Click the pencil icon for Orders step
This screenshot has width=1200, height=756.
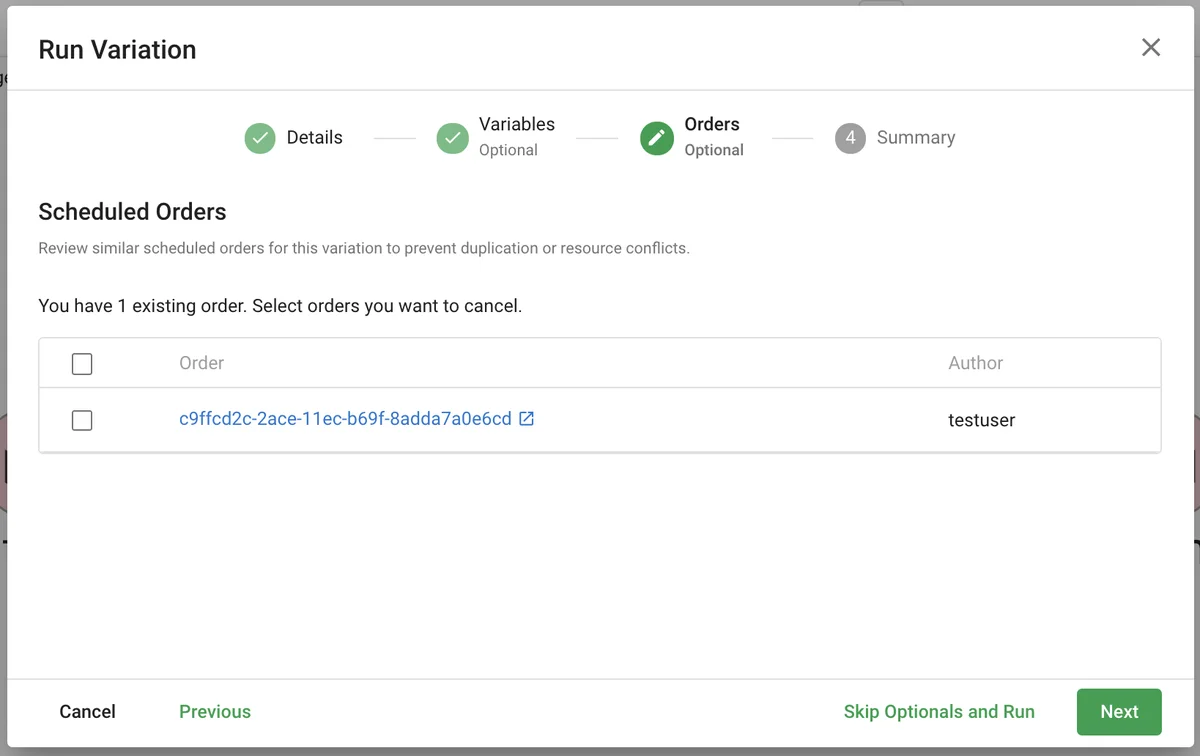pos(656,138)
